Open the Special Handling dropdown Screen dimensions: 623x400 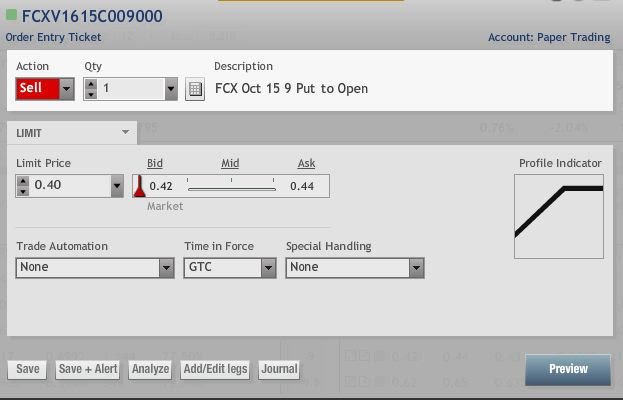click(355, 267)
